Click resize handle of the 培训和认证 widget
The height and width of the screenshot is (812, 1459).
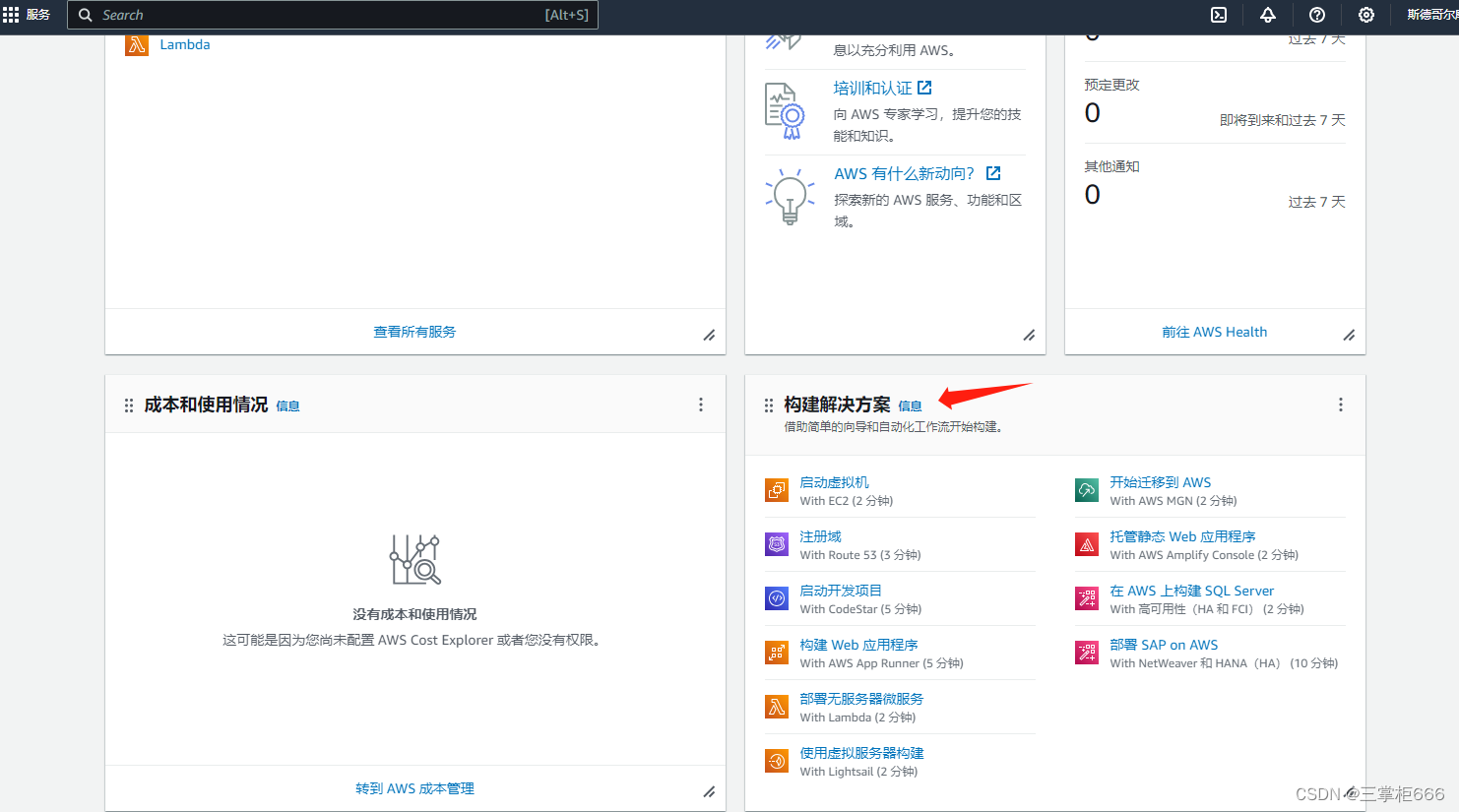[1029, 336]
